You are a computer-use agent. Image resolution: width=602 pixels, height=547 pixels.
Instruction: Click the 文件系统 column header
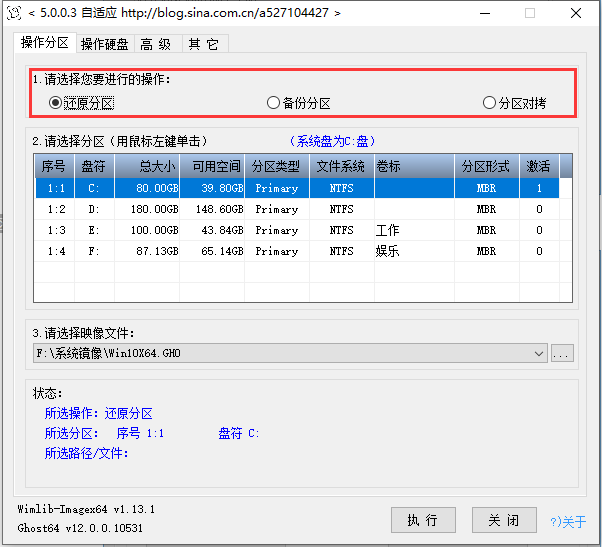341,166
